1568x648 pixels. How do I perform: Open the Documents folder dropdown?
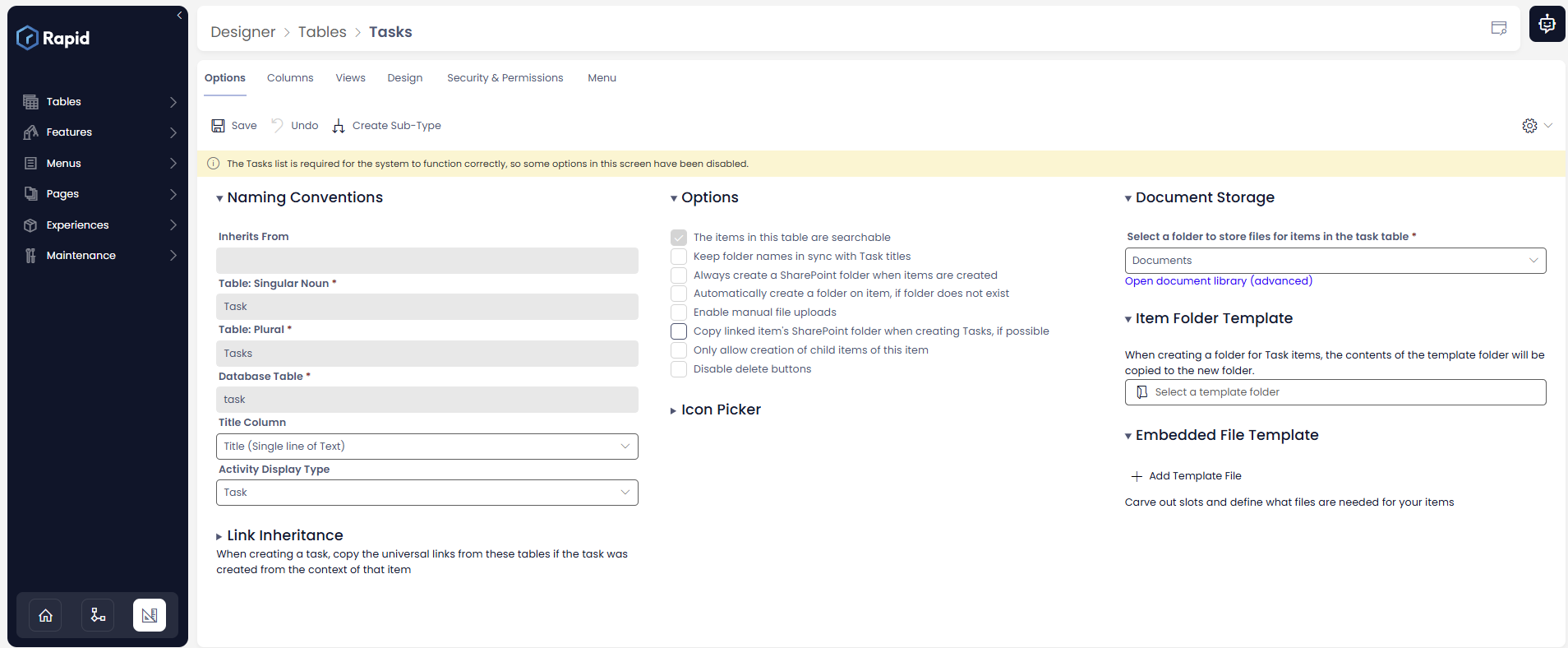click(1335, 261)
